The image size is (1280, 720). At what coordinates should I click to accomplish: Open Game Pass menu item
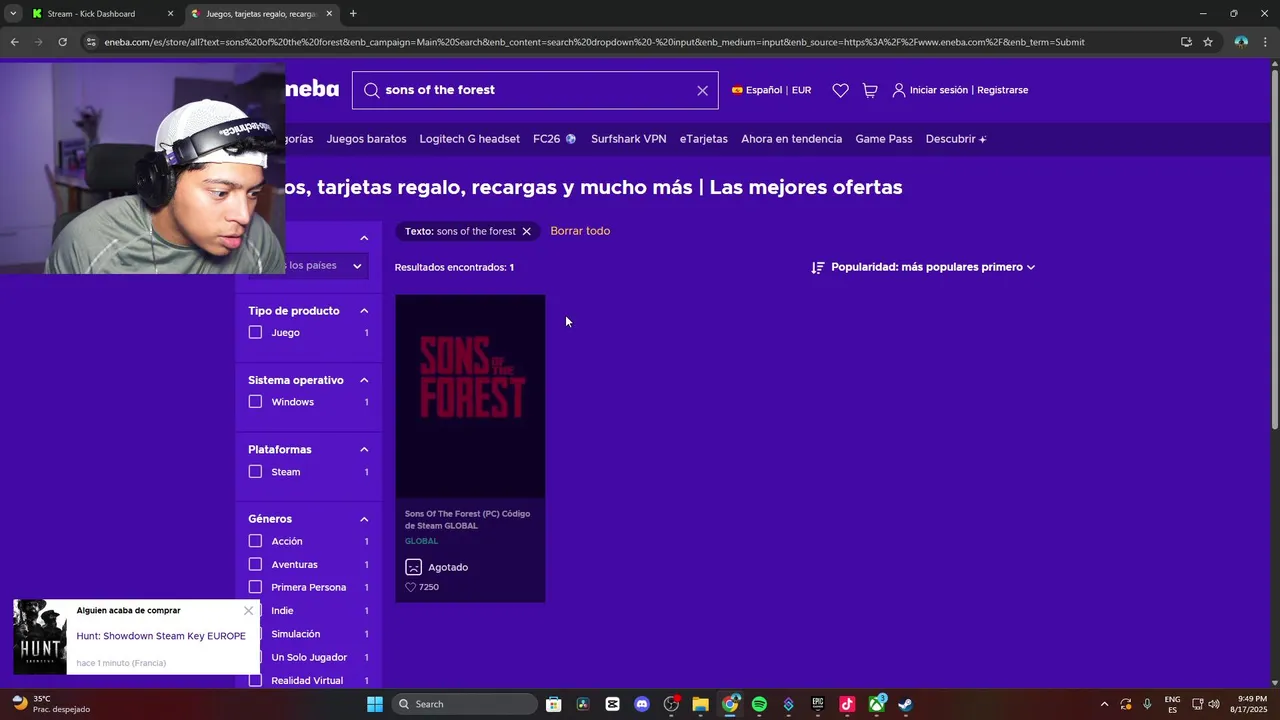pos(884,139)
